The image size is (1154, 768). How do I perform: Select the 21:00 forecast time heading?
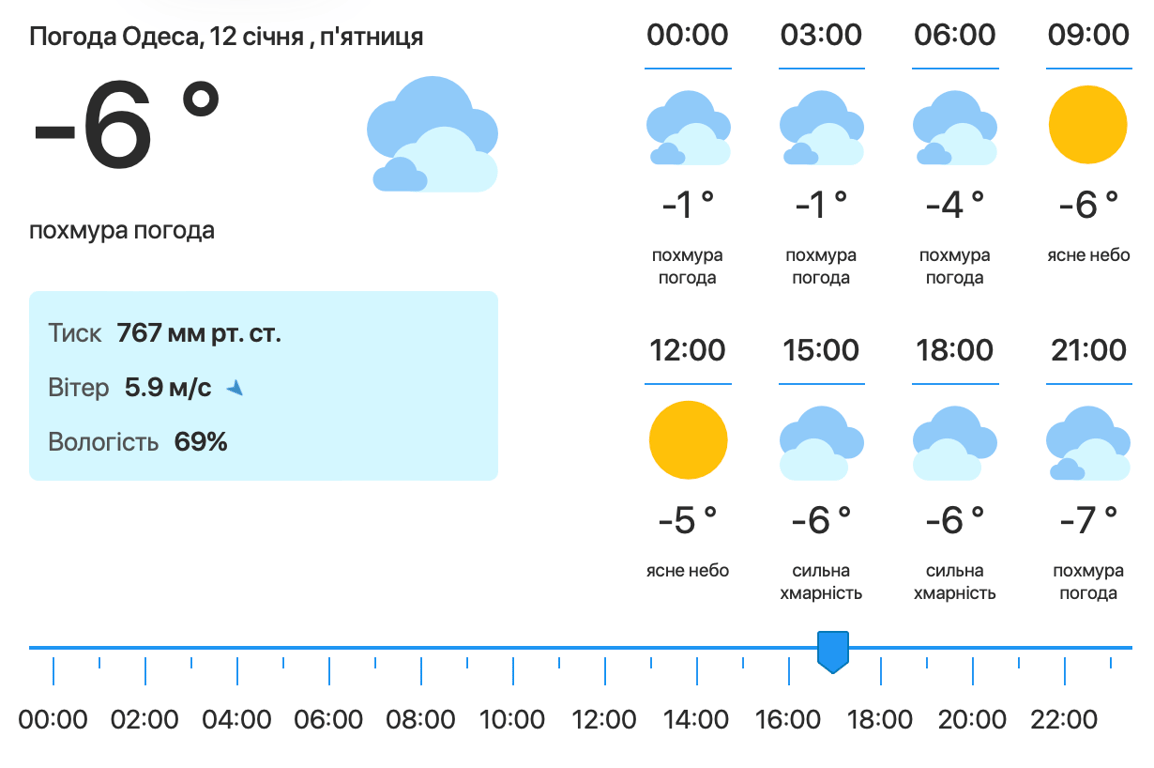coord(1088,350)
